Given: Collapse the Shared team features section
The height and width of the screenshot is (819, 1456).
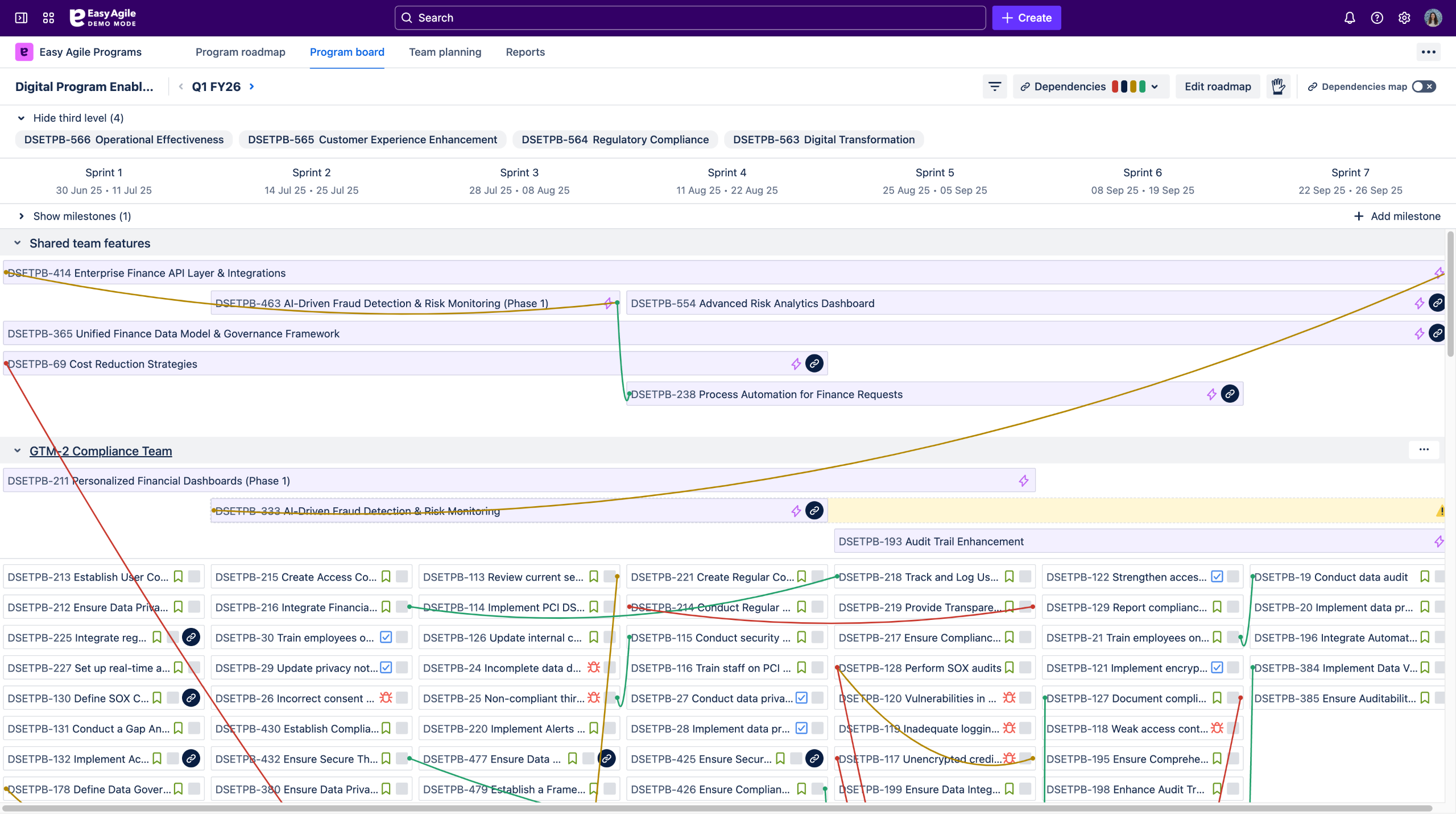Looking at the screenshot, I should pyautogui.click(x=18, y=243).
